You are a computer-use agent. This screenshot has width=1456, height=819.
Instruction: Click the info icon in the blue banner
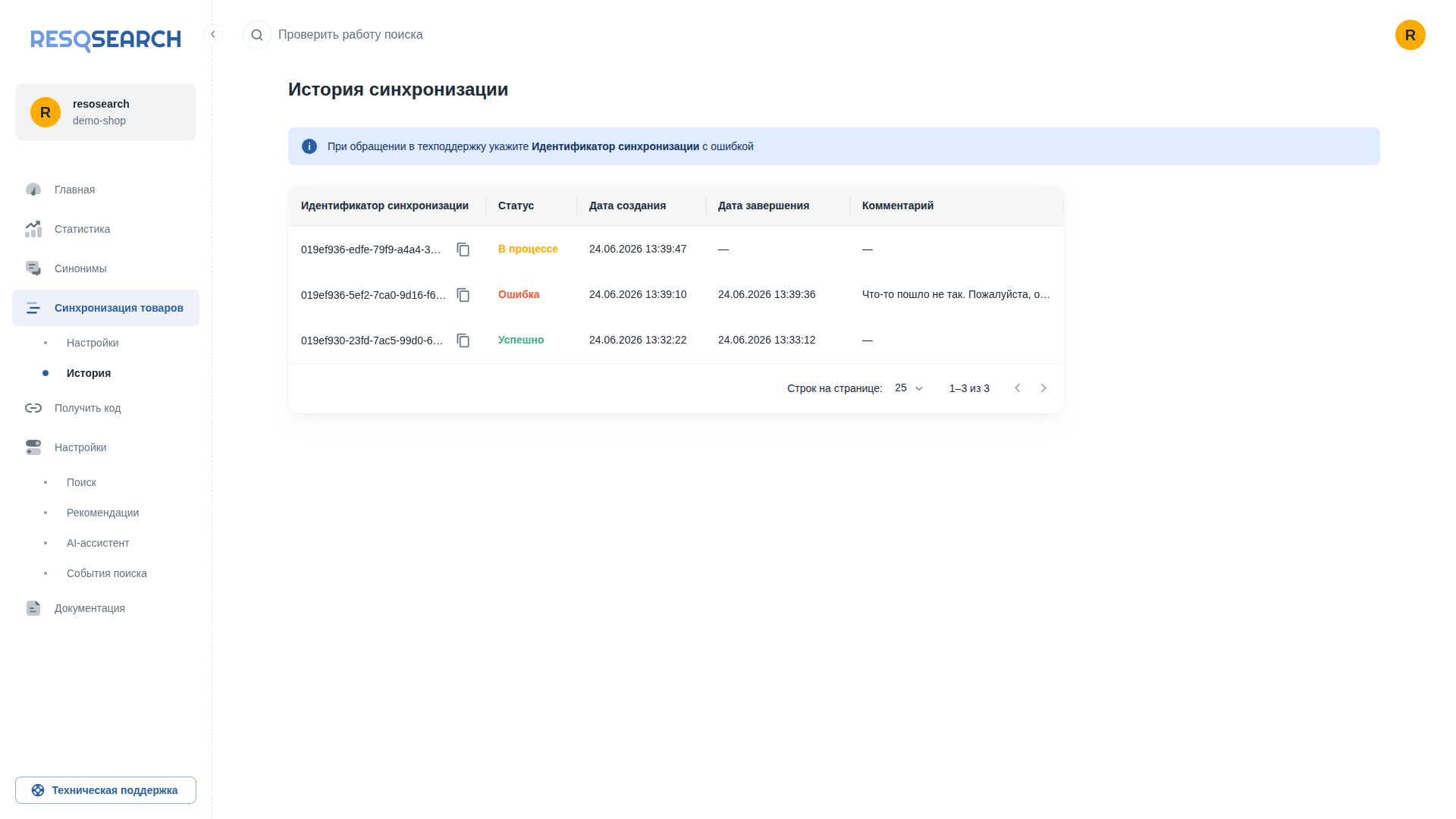[x=309, y=146]
